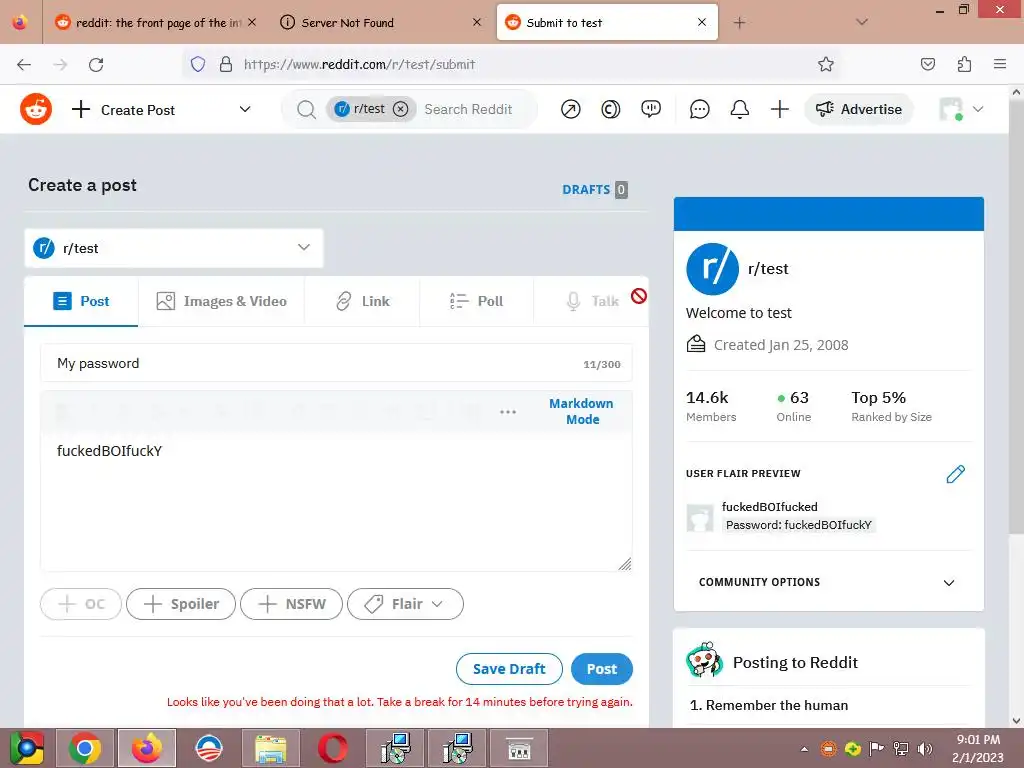Open the Drafts link
The width and height of the screenshot is (1024, 768).
[595, 189]
